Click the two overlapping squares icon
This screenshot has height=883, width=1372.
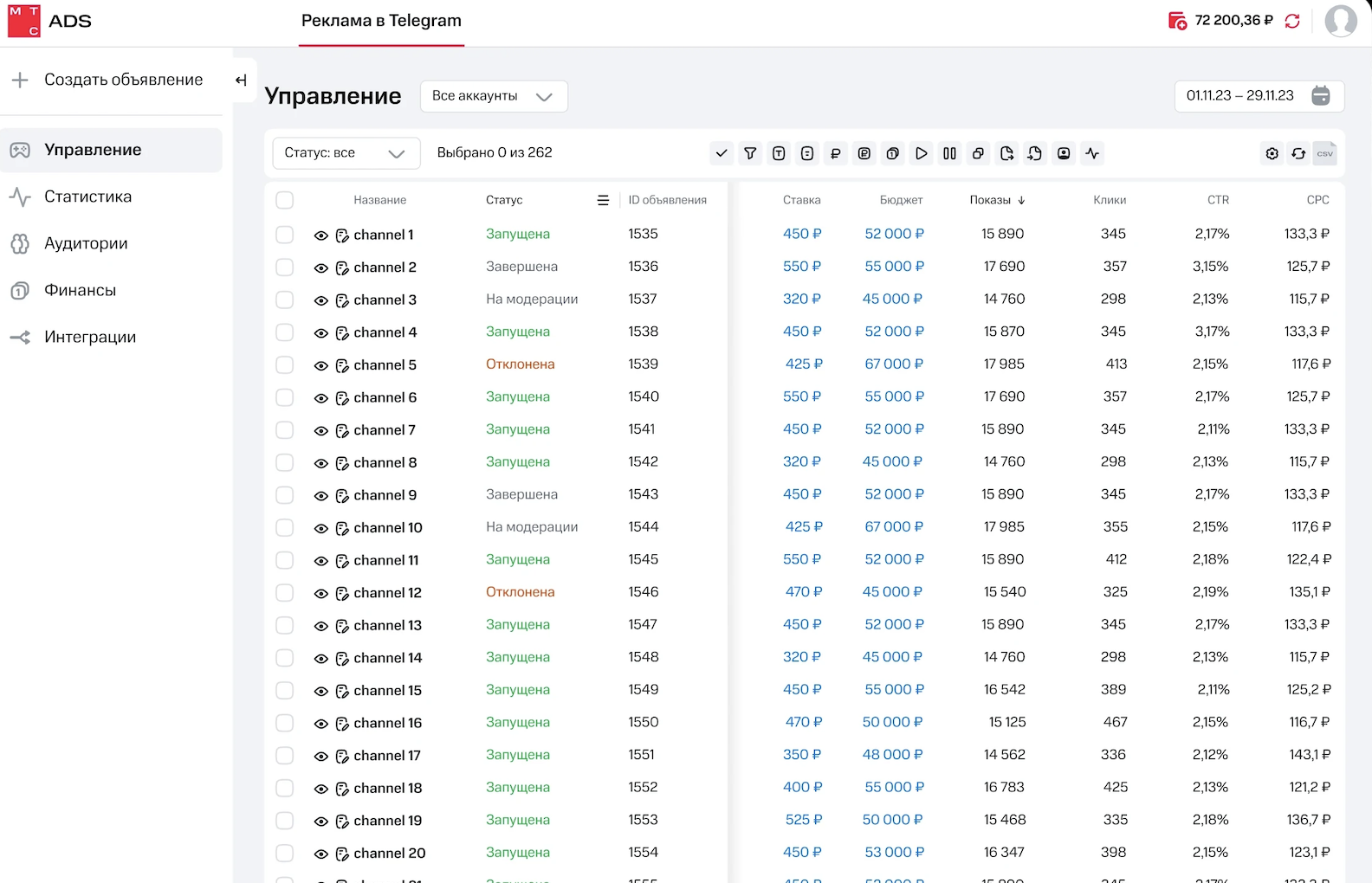coord(978,153)
